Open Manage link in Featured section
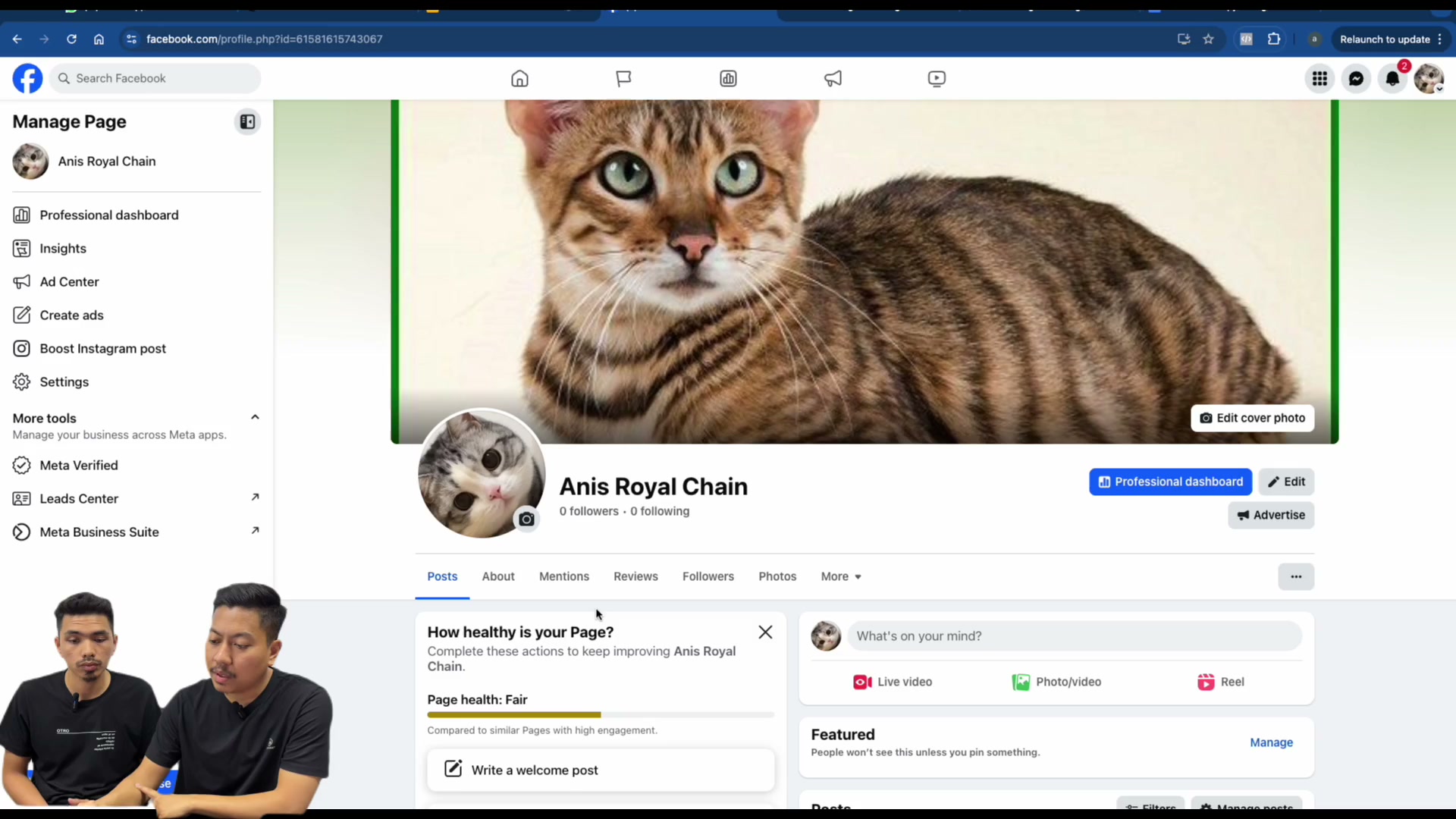The width and height of the screenshot is (1456, 819). click(1271, 742)
